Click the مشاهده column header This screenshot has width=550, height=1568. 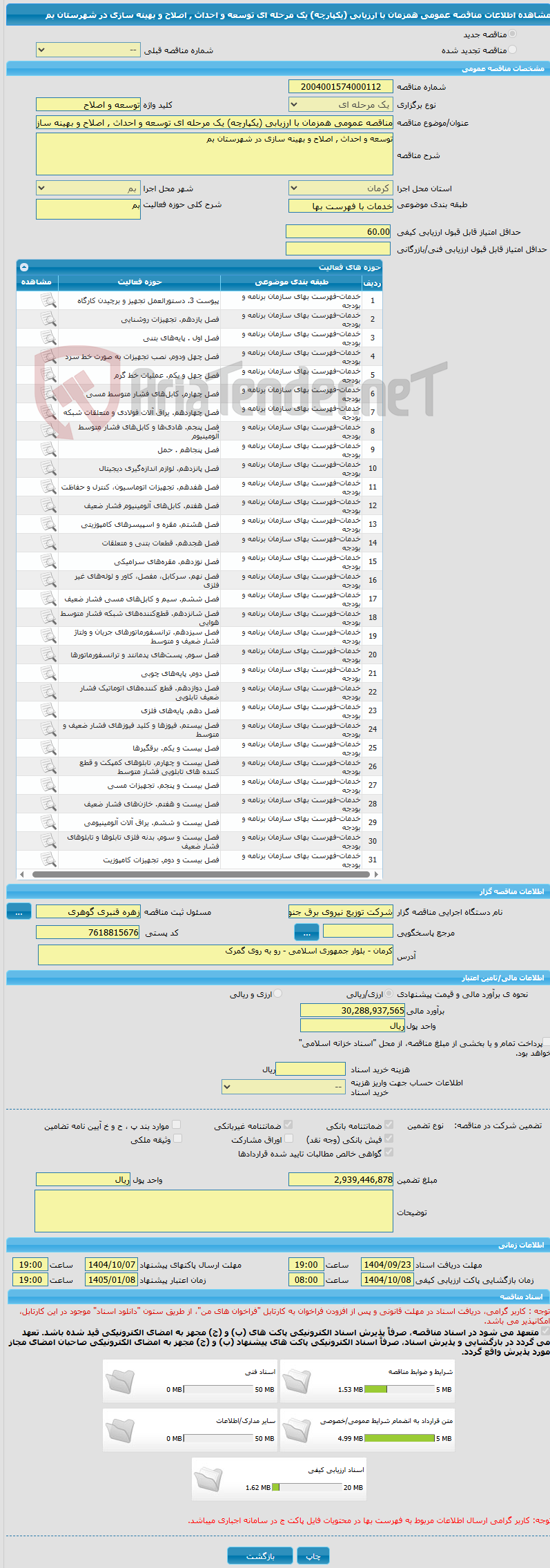(37, 282)
